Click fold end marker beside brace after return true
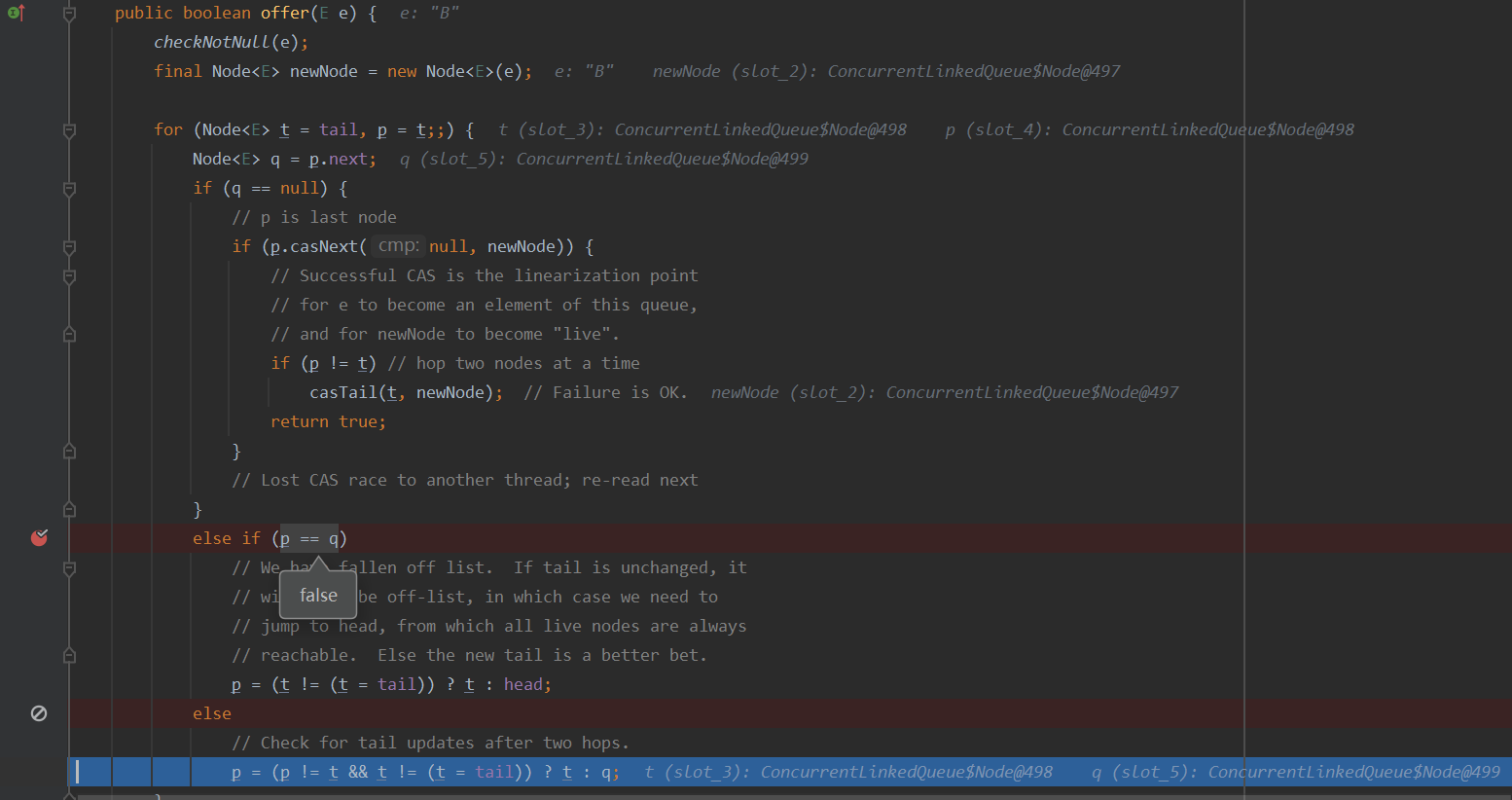 69,452
